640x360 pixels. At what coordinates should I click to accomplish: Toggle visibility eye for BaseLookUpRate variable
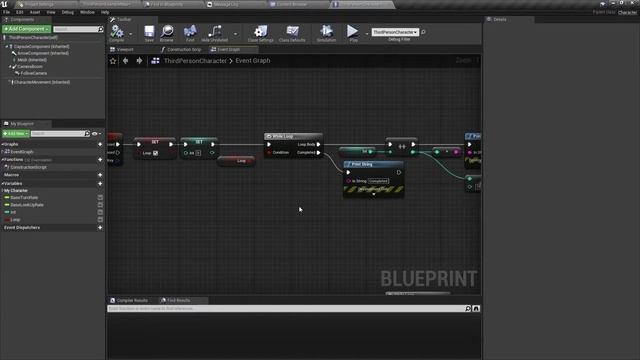(x=100, y=205)
